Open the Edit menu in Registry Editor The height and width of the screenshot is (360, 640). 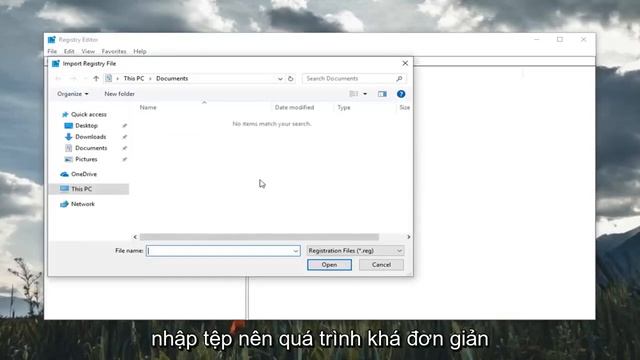[x=69, y=51]
